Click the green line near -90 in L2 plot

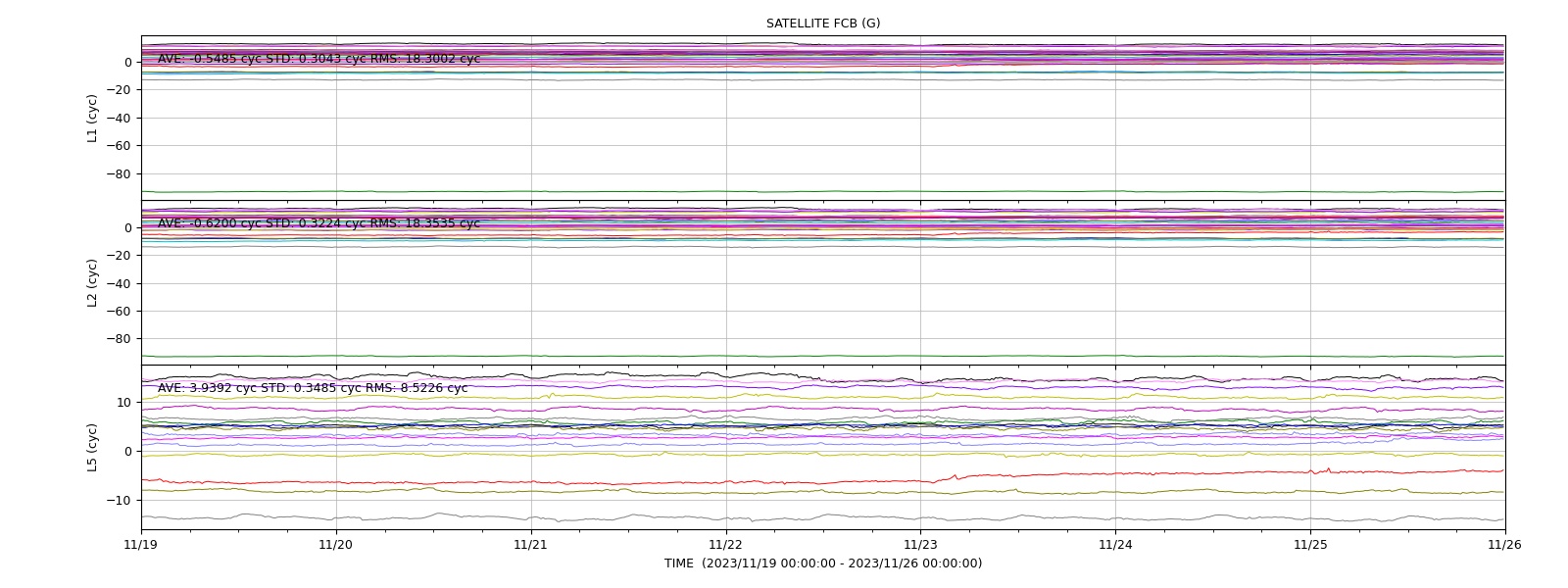coord(823,356)
